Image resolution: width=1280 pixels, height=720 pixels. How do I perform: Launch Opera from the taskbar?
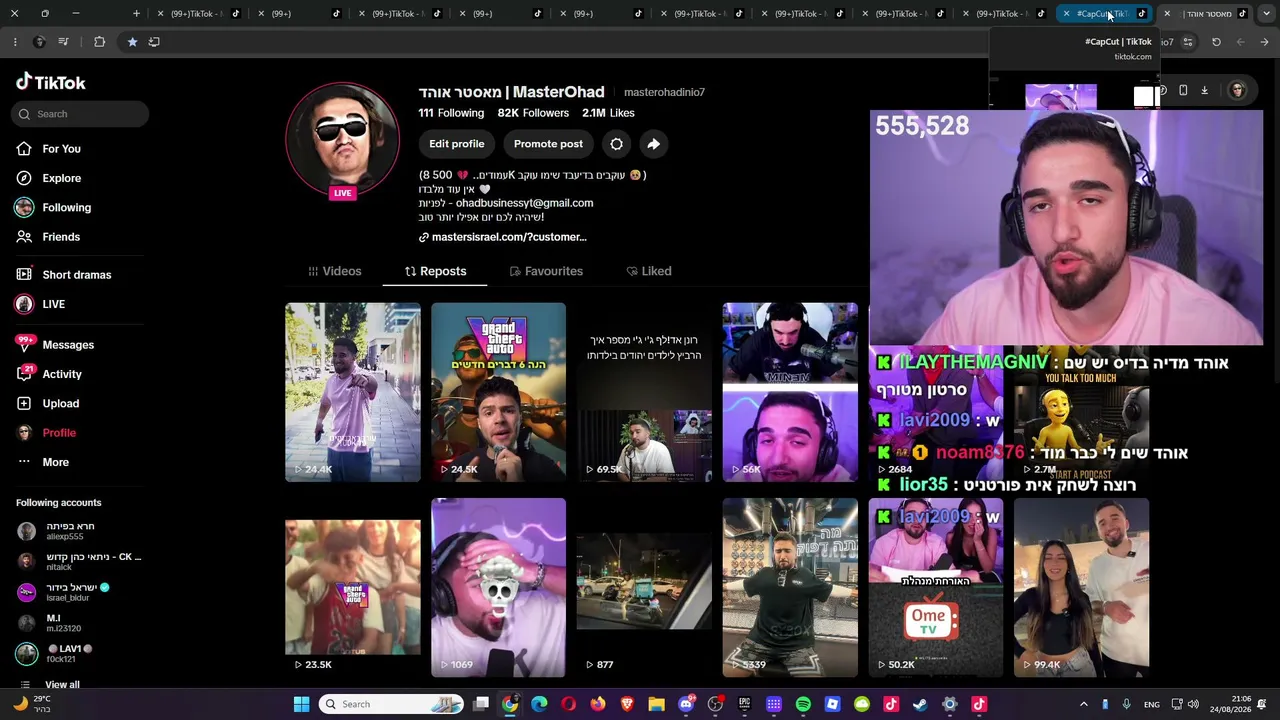(x=569, y=704)
